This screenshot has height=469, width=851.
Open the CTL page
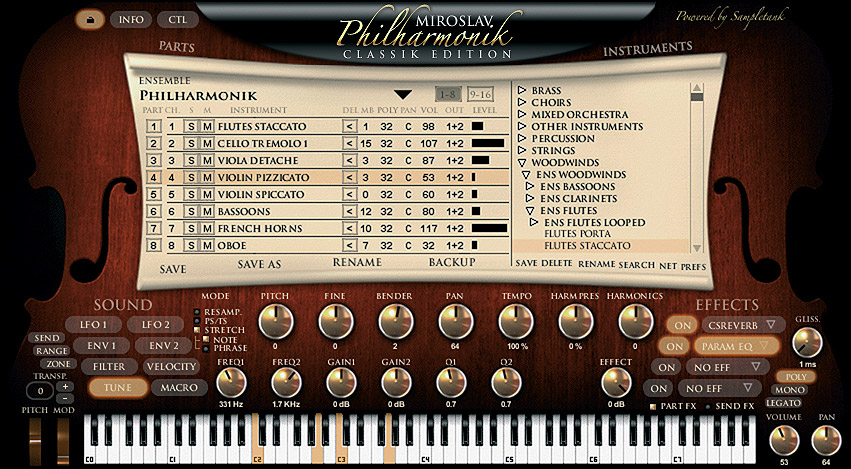(177, 20)
